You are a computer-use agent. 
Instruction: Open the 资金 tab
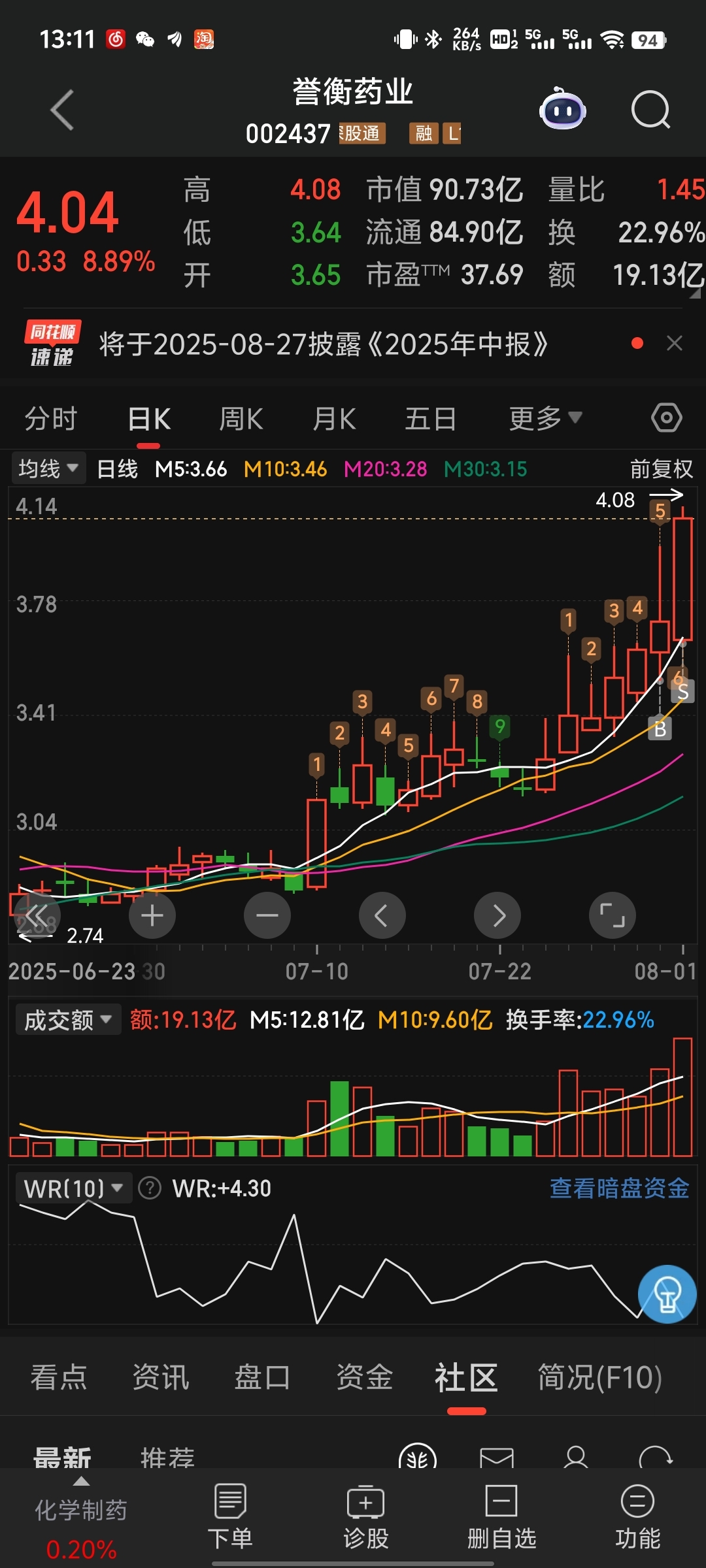[x=364, y=1377]
